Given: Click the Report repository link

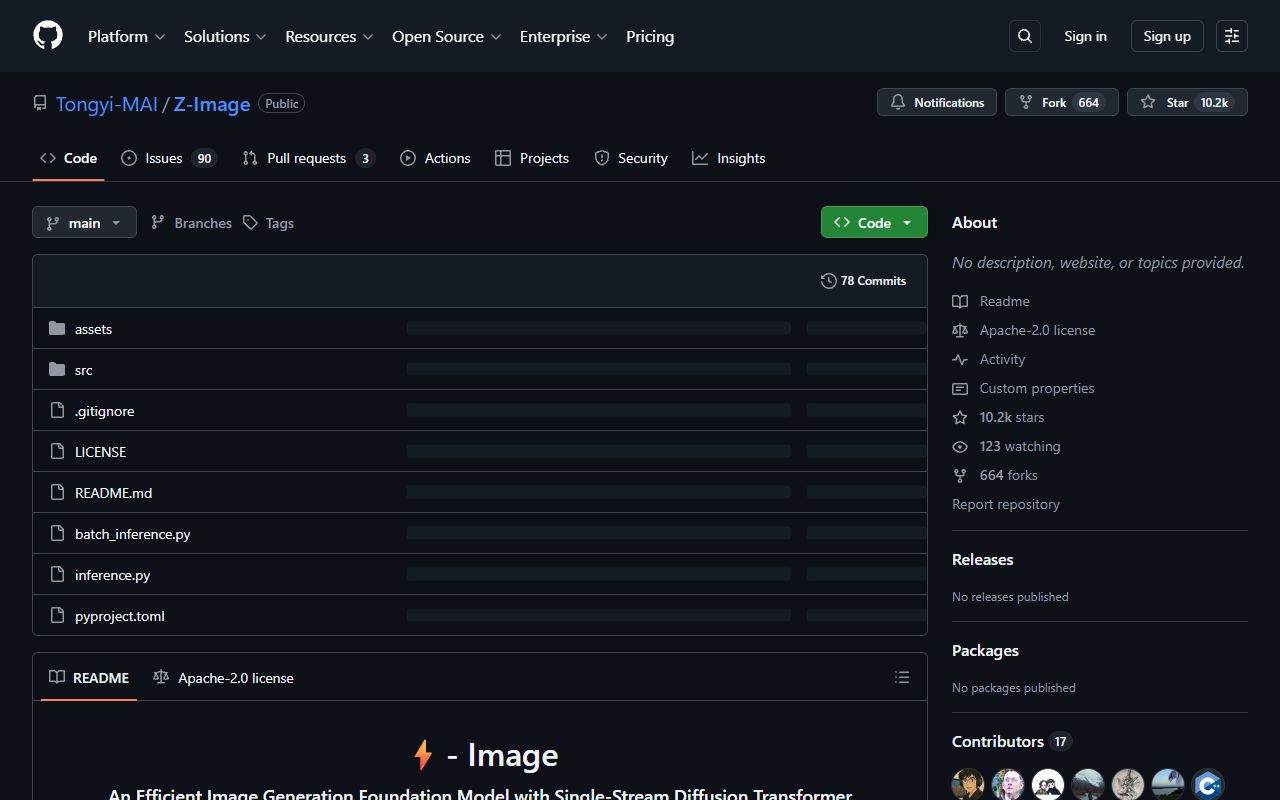Looking at the screenshot, I should coord(1005,503).
